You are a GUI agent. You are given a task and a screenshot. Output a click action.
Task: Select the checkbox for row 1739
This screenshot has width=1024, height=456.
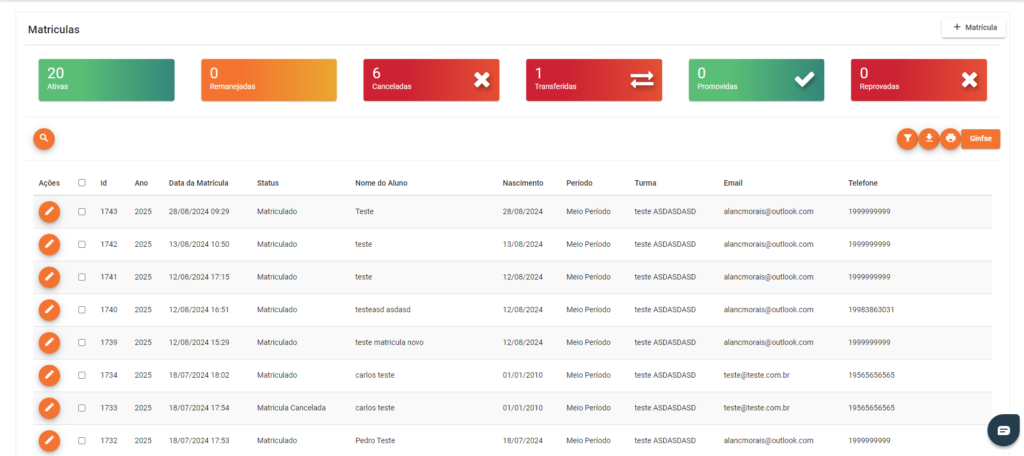tap(82, 343)
